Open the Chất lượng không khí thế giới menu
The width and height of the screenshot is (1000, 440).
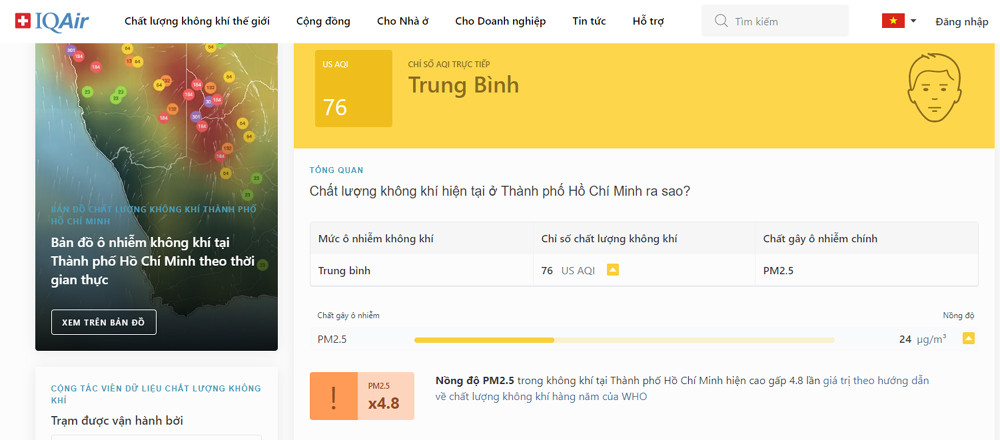click(x=198, y=21)
